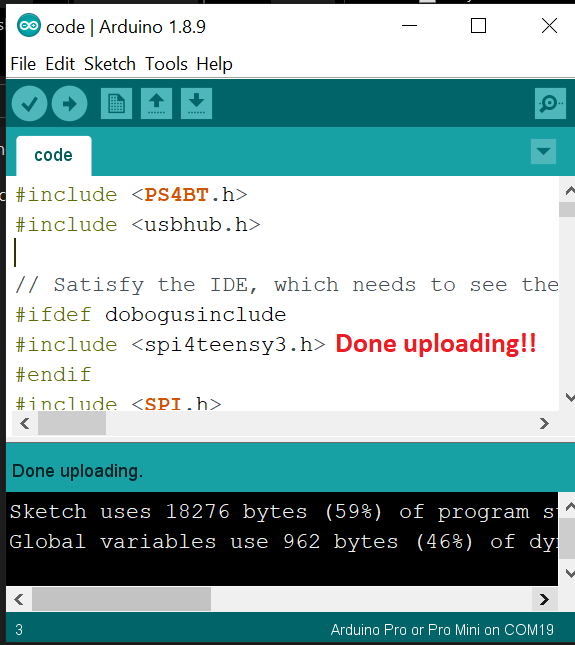This screenshot has height=645, width=575.
Task: Click console vertical scrollbar down arrow
Action: point(569,573)
